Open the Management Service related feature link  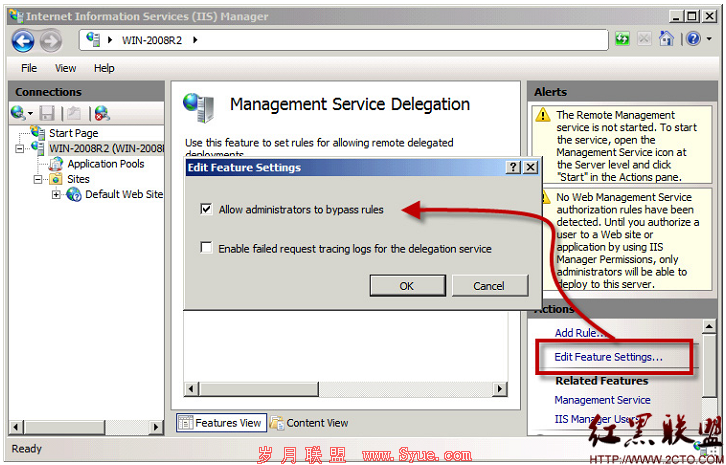click(602, 400)
